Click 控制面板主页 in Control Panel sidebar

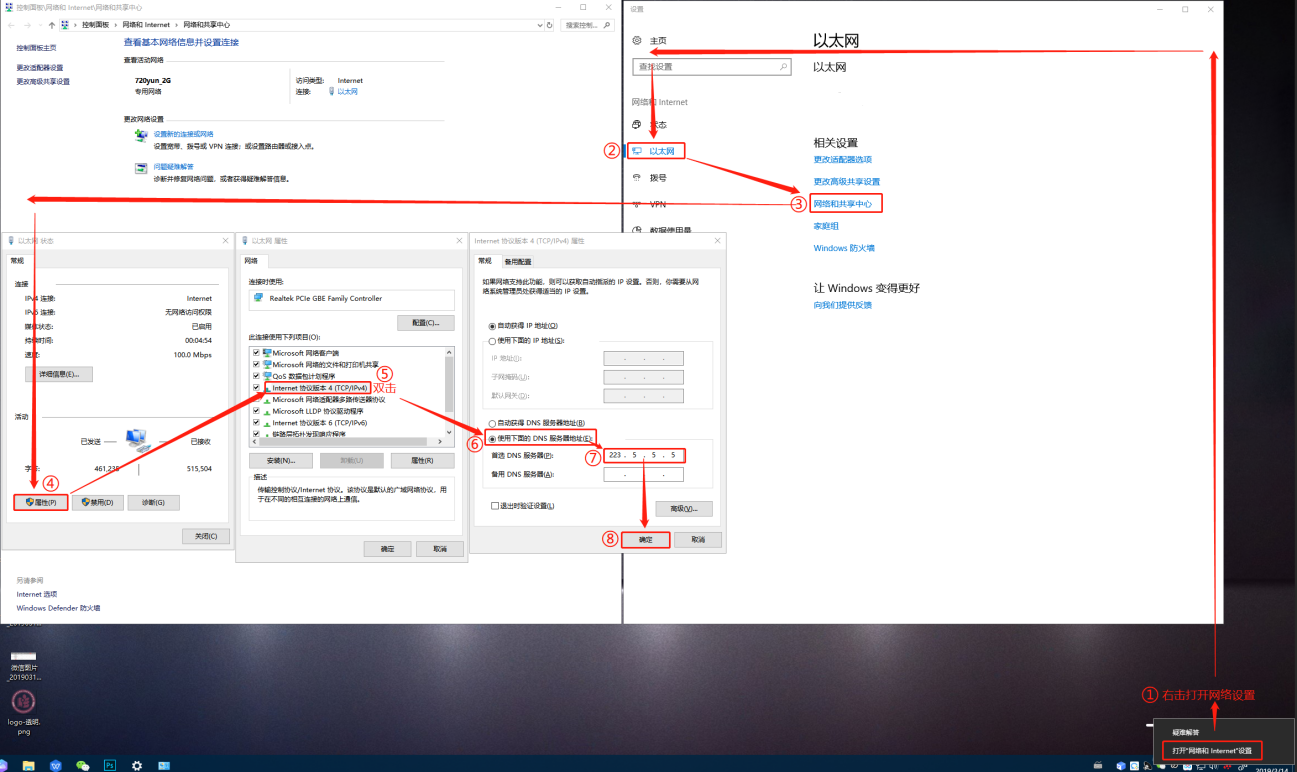coord(36,47)
